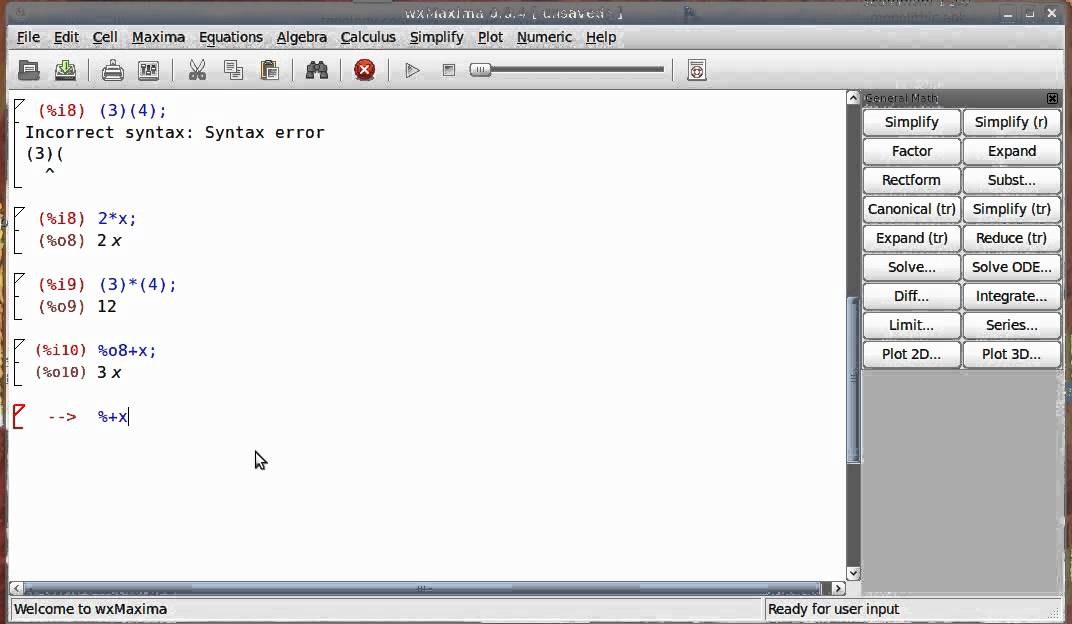Open the File menu

point(28,37)
